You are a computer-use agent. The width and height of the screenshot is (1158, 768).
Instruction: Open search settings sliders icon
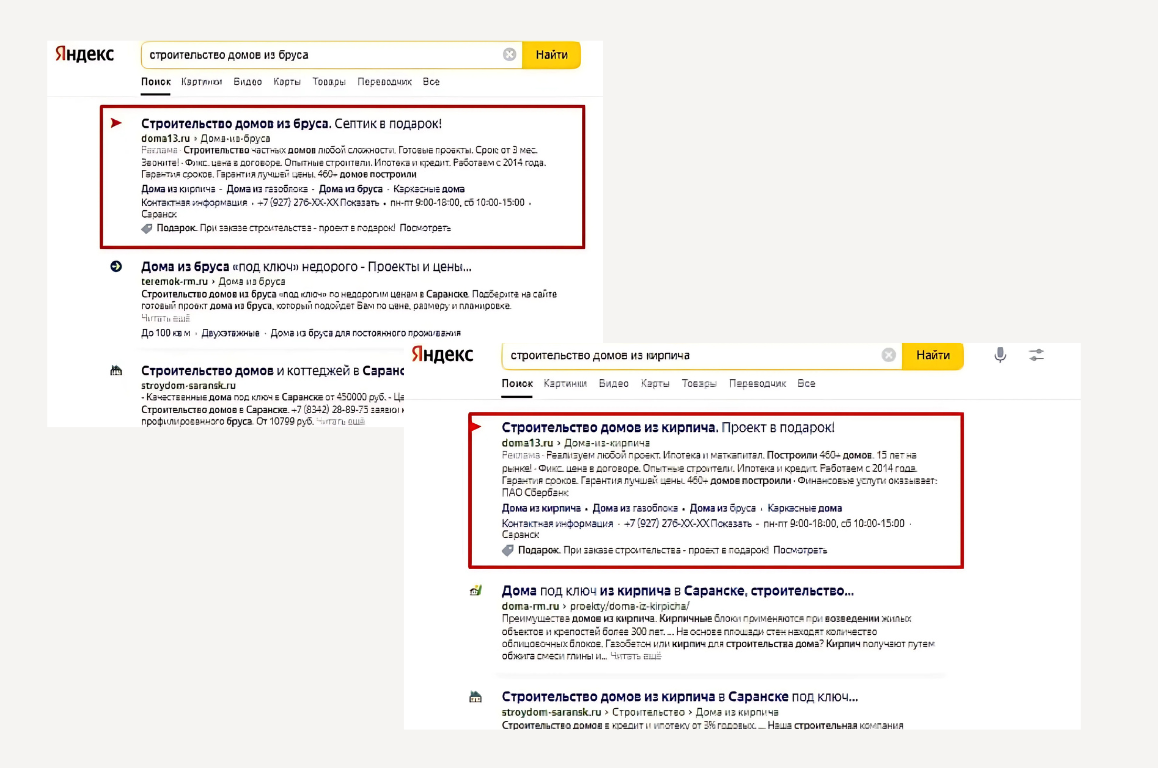(x=1037, y=355)
